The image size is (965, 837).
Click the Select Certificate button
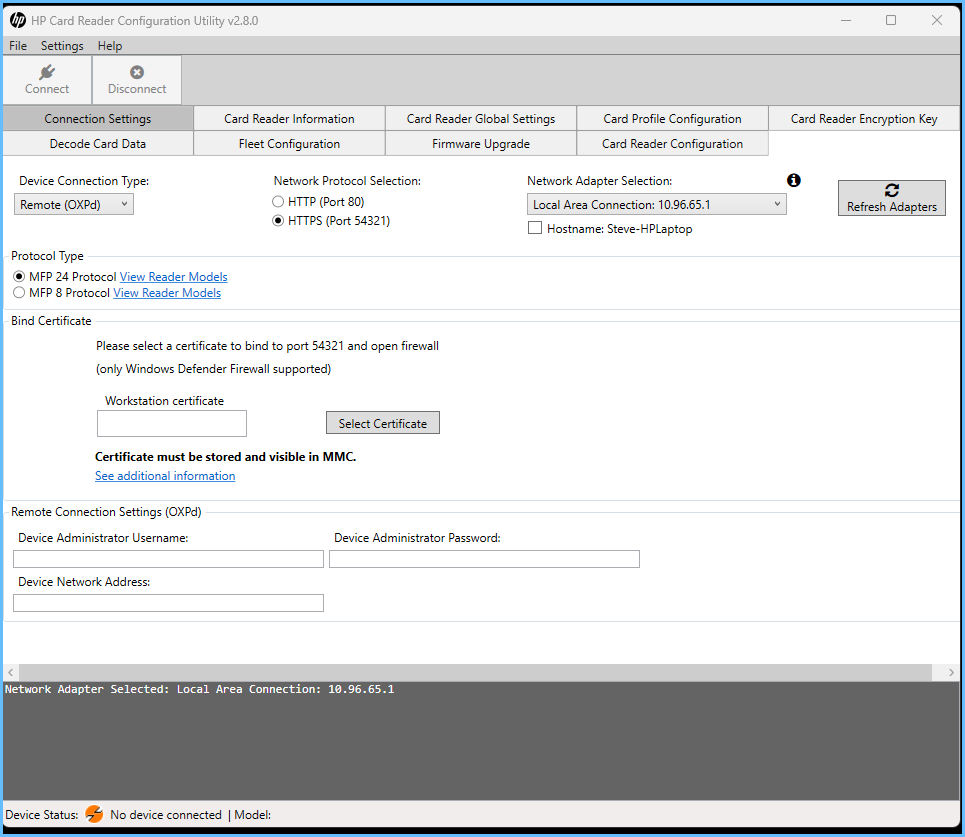[x=383, y=423]
